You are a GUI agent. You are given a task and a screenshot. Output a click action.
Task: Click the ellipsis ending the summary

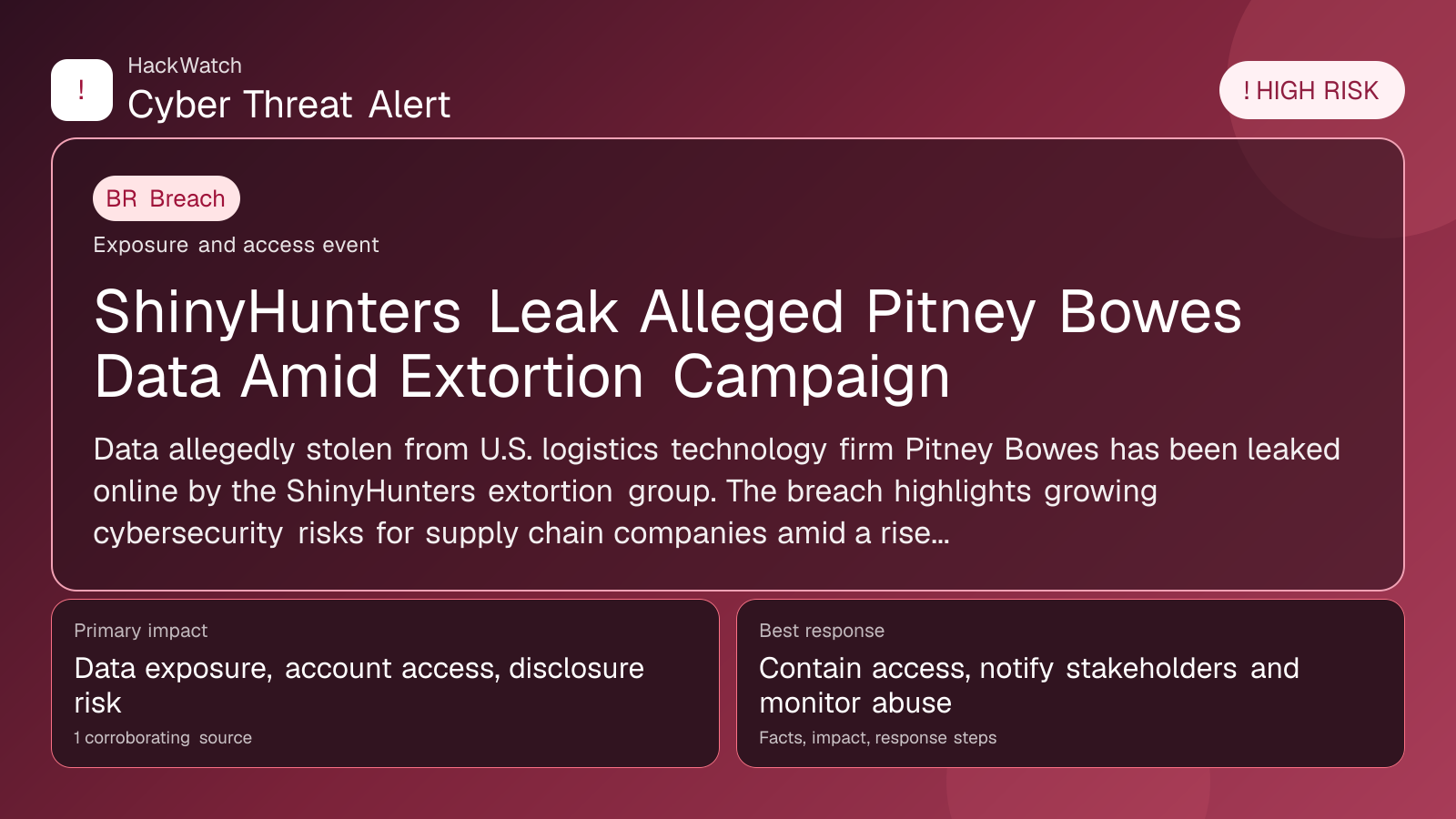pyautogui.click(x=941, y=534)
